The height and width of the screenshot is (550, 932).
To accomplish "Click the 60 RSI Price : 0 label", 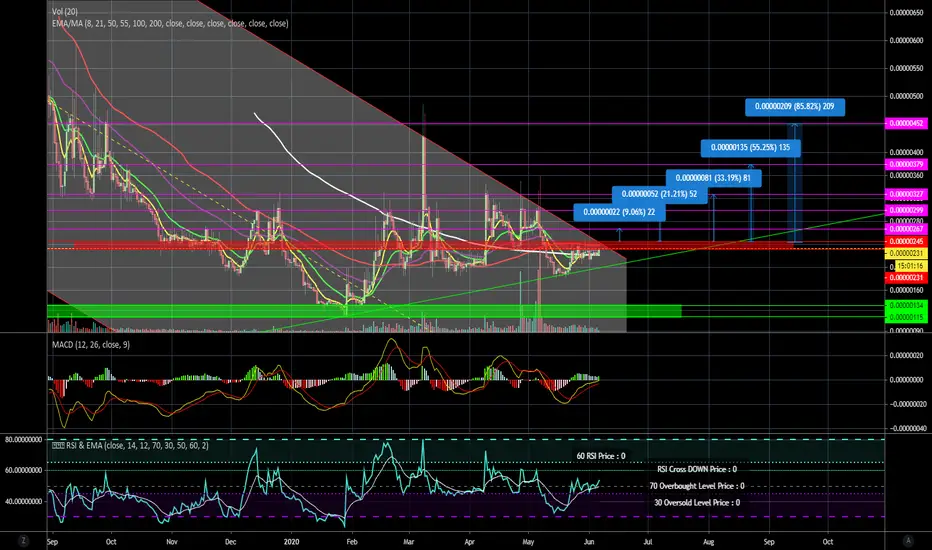I will [x=601, y=456].
